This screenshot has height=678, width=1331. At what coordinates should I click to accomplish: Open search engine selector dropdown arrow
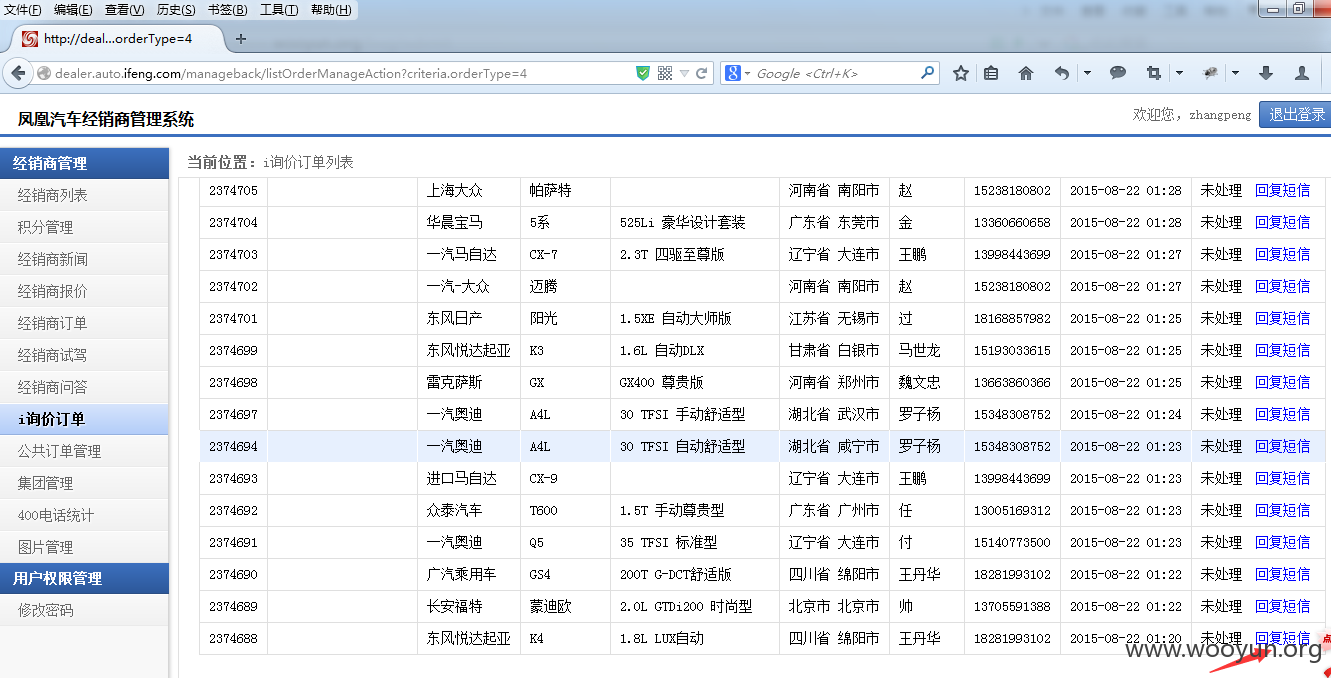(x=747, y=74)
